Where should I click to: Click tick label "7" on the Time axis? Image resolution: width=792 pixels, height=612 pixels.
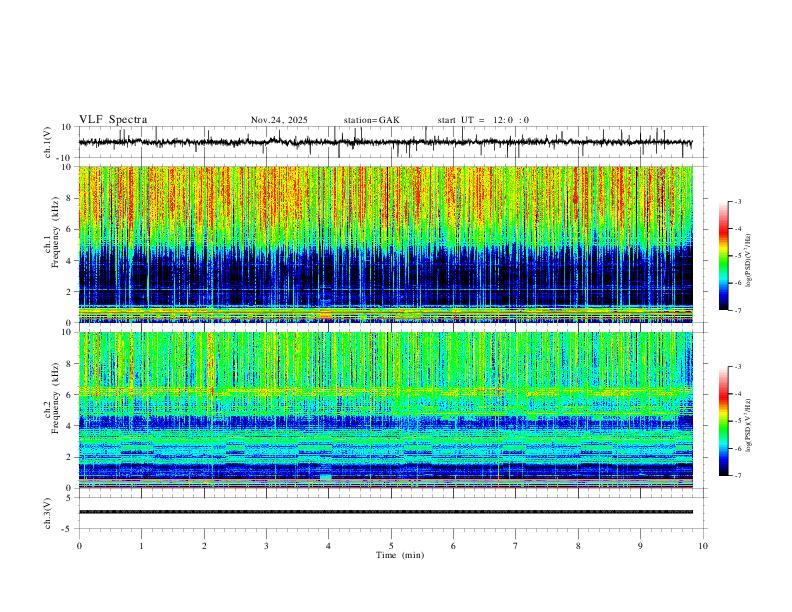coord(516,546)
